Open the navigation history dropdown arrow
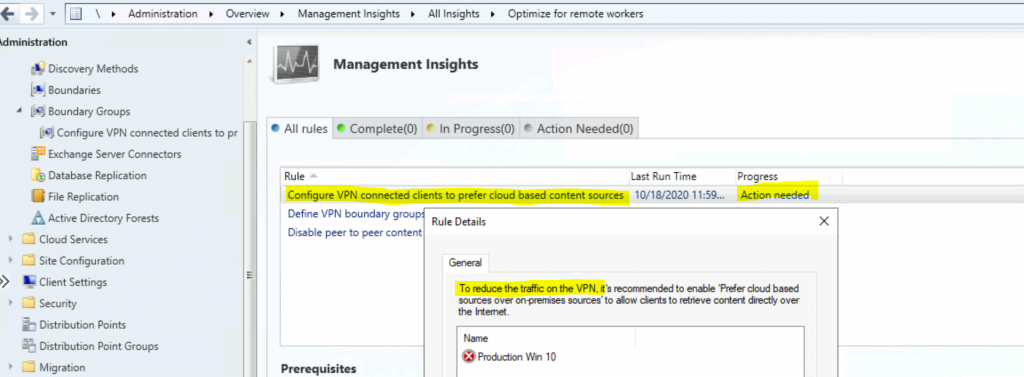This screenshot has height=377, width=1024. (52, 14)
